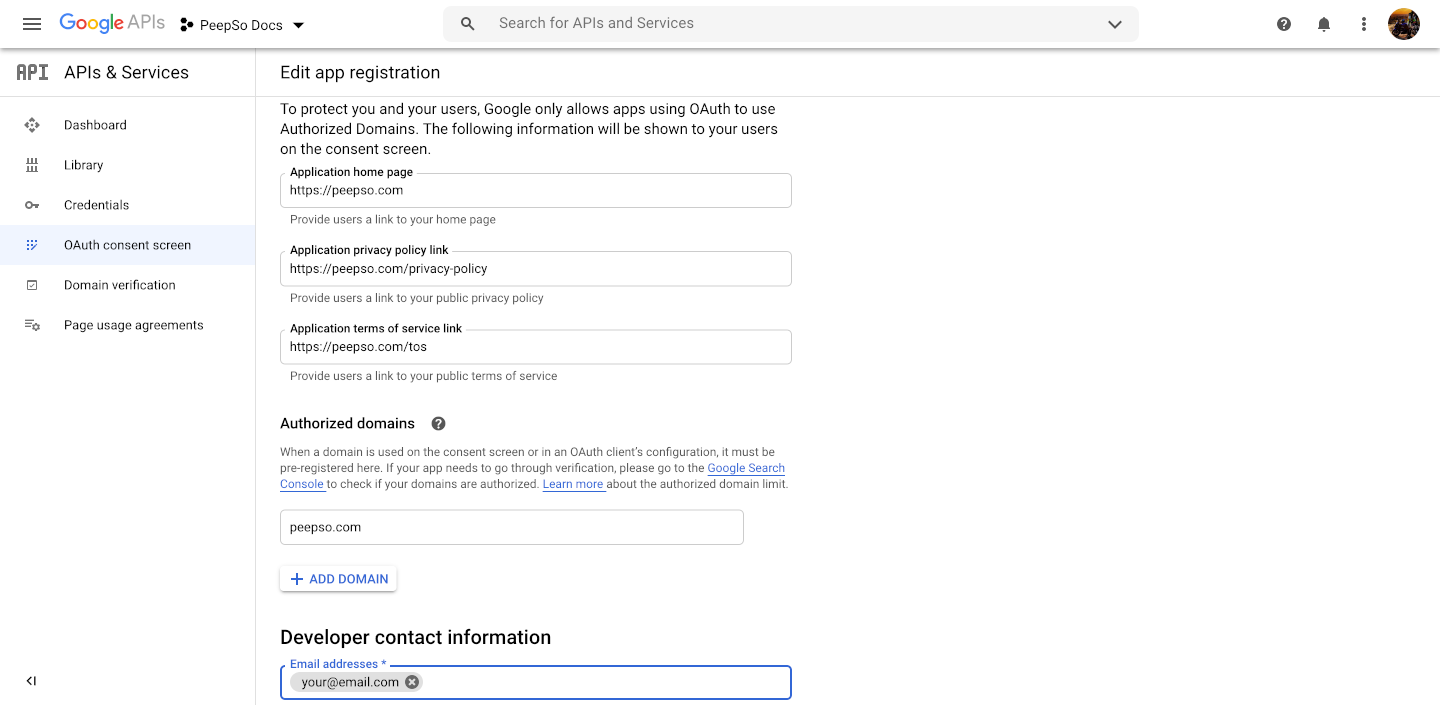This screenshot has width=1440, height=705.
Task: Click the OAuth consent screen icon
Action: (32, 245)
